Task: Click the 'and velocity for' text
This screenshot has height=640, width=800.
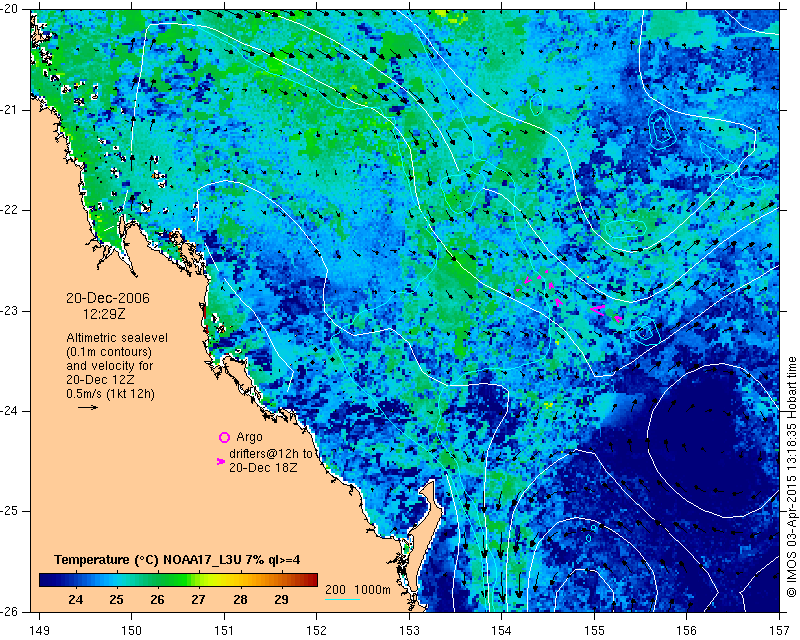Action: coord(110,366)
